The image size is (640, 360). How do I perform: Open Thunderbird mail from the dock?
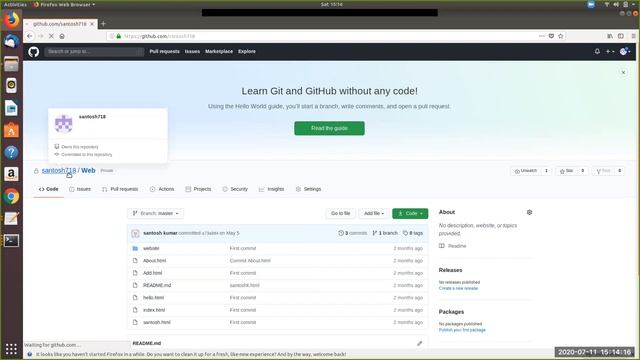point(11,42)
